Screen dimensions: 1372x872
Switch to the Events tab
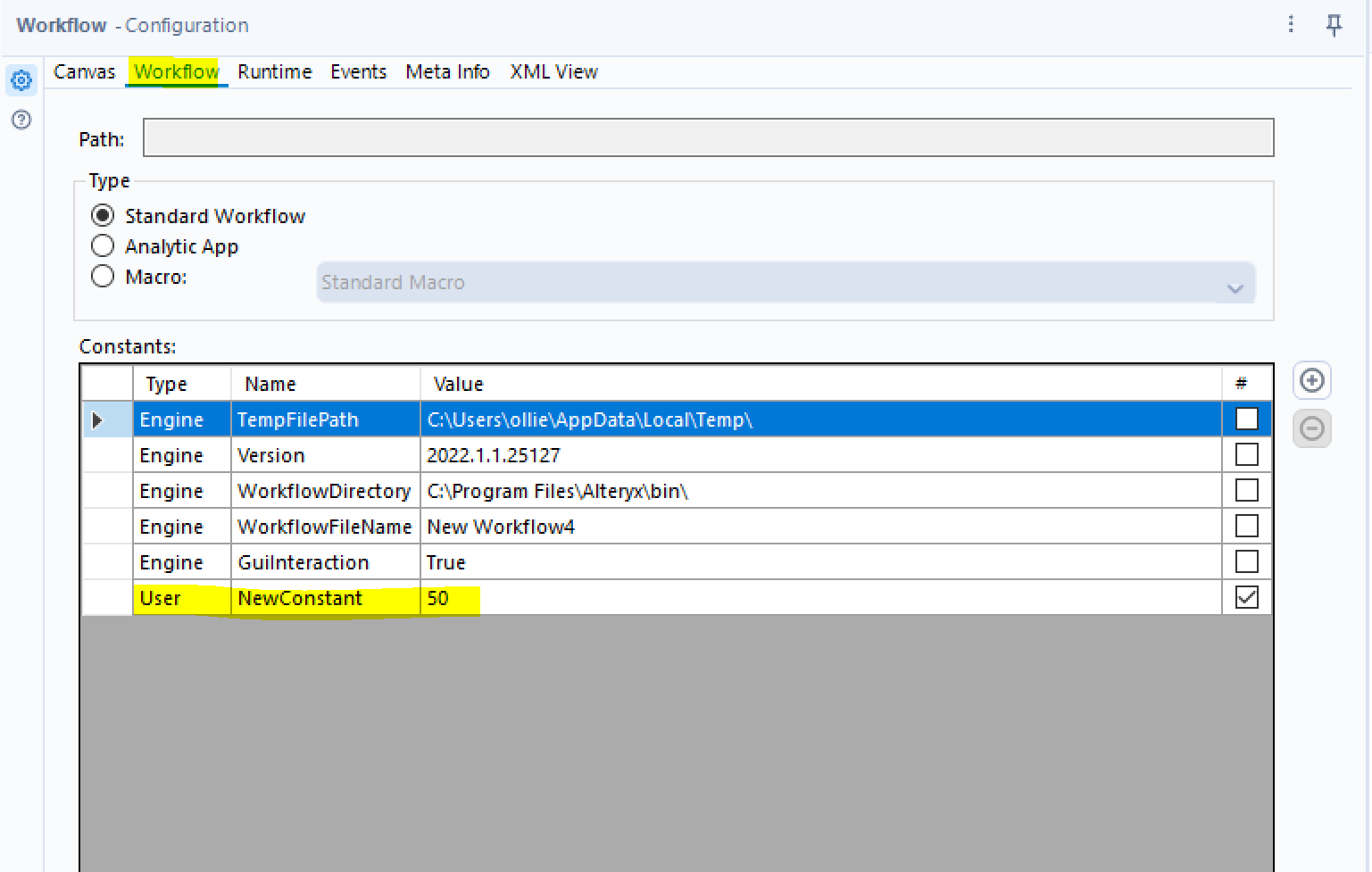358,71
